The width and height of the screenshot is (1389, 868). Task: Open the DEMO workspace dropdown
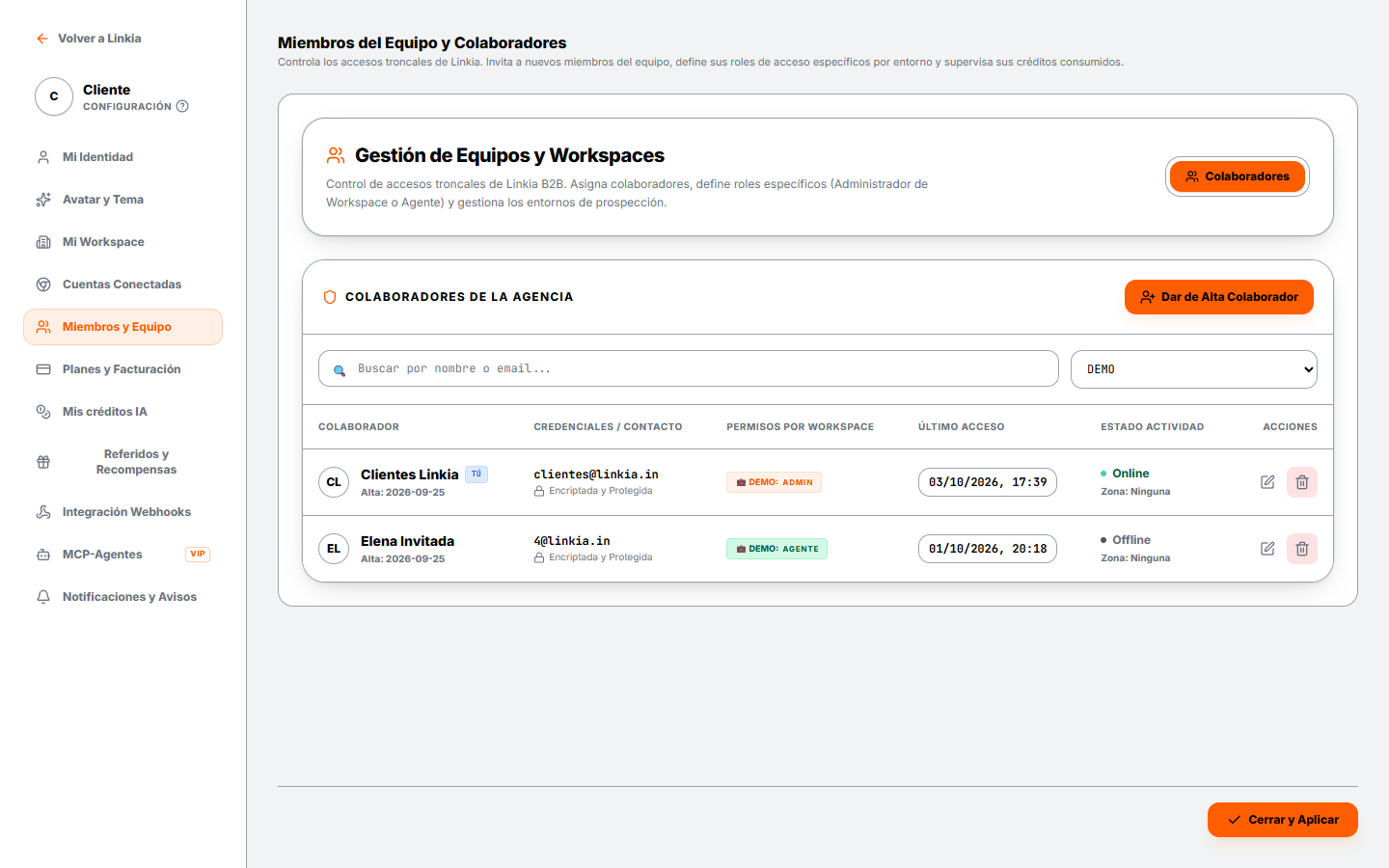coord(1193,369)
